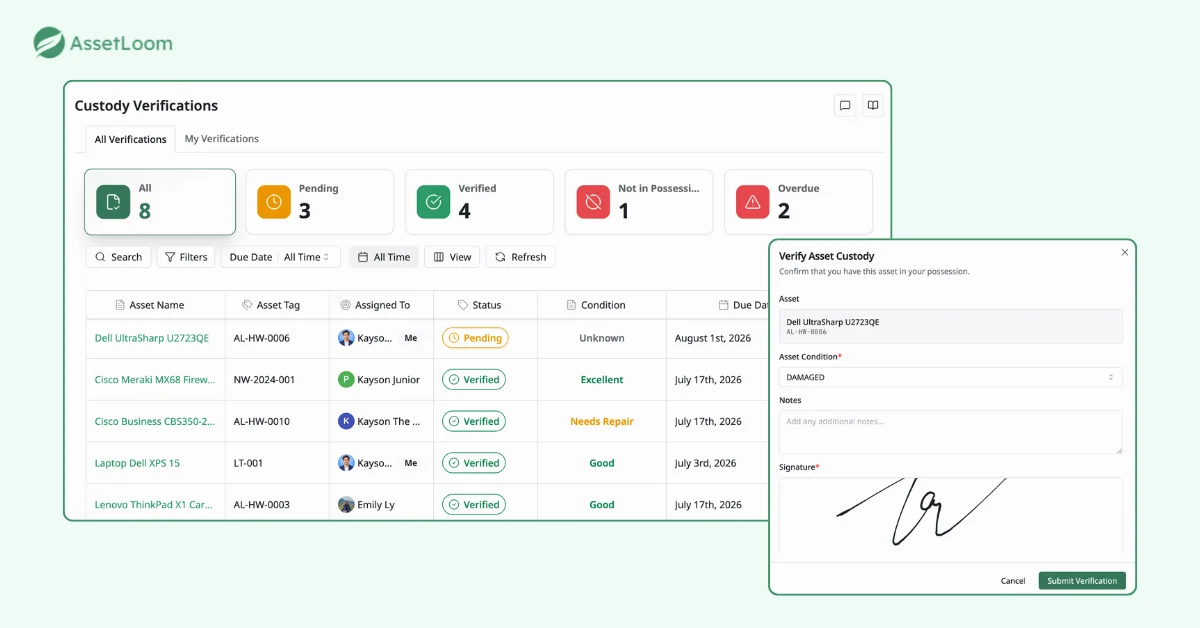Open the Cisco Meraki MX68 asset link

point(154,380)
